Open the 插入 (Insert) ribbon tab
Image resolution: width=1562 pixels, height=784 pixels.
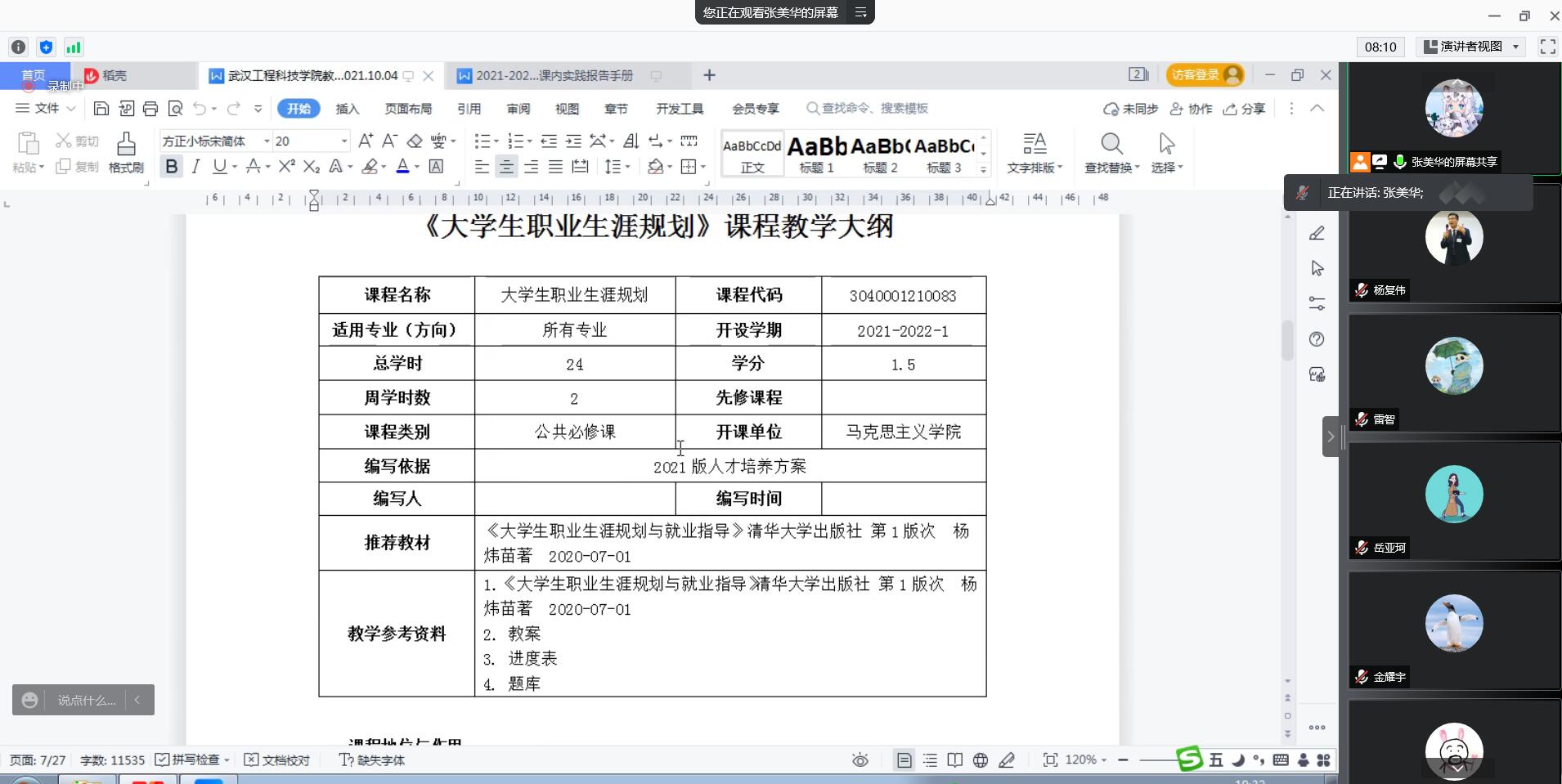point(347,109)
